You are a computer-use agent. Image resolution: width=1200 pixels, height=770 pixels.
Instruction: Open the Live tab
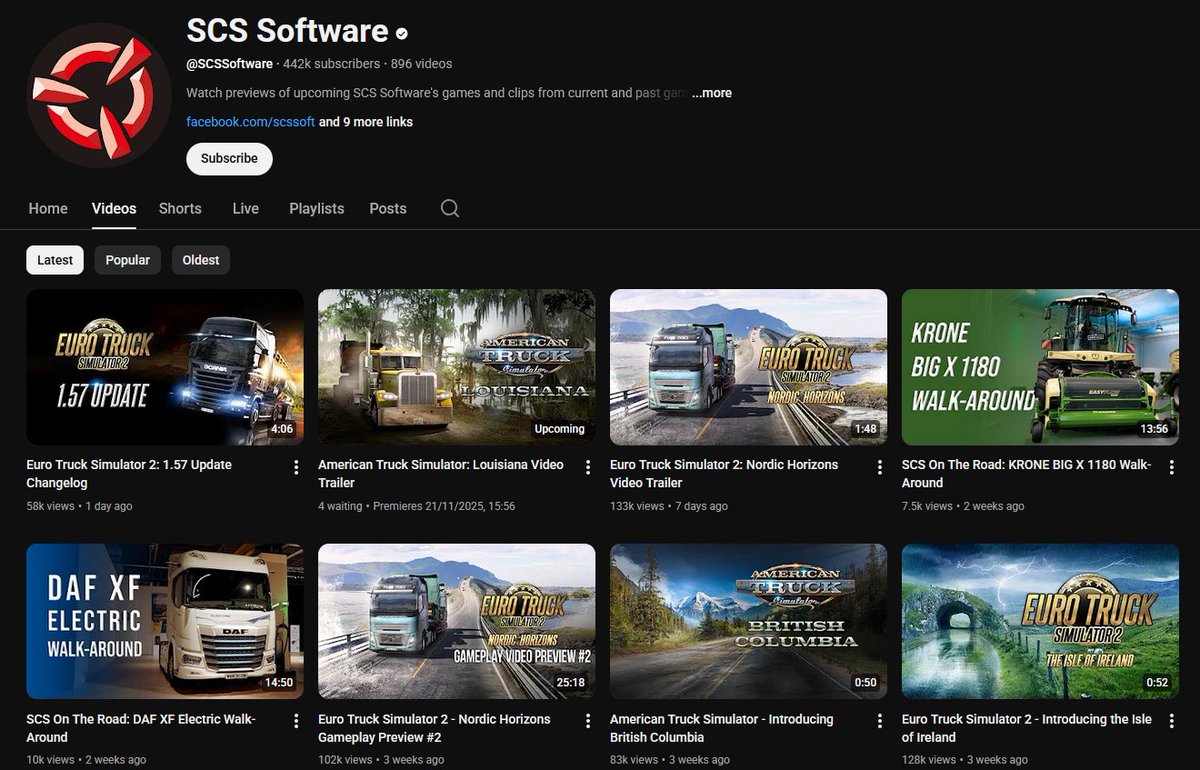(245, 208)
